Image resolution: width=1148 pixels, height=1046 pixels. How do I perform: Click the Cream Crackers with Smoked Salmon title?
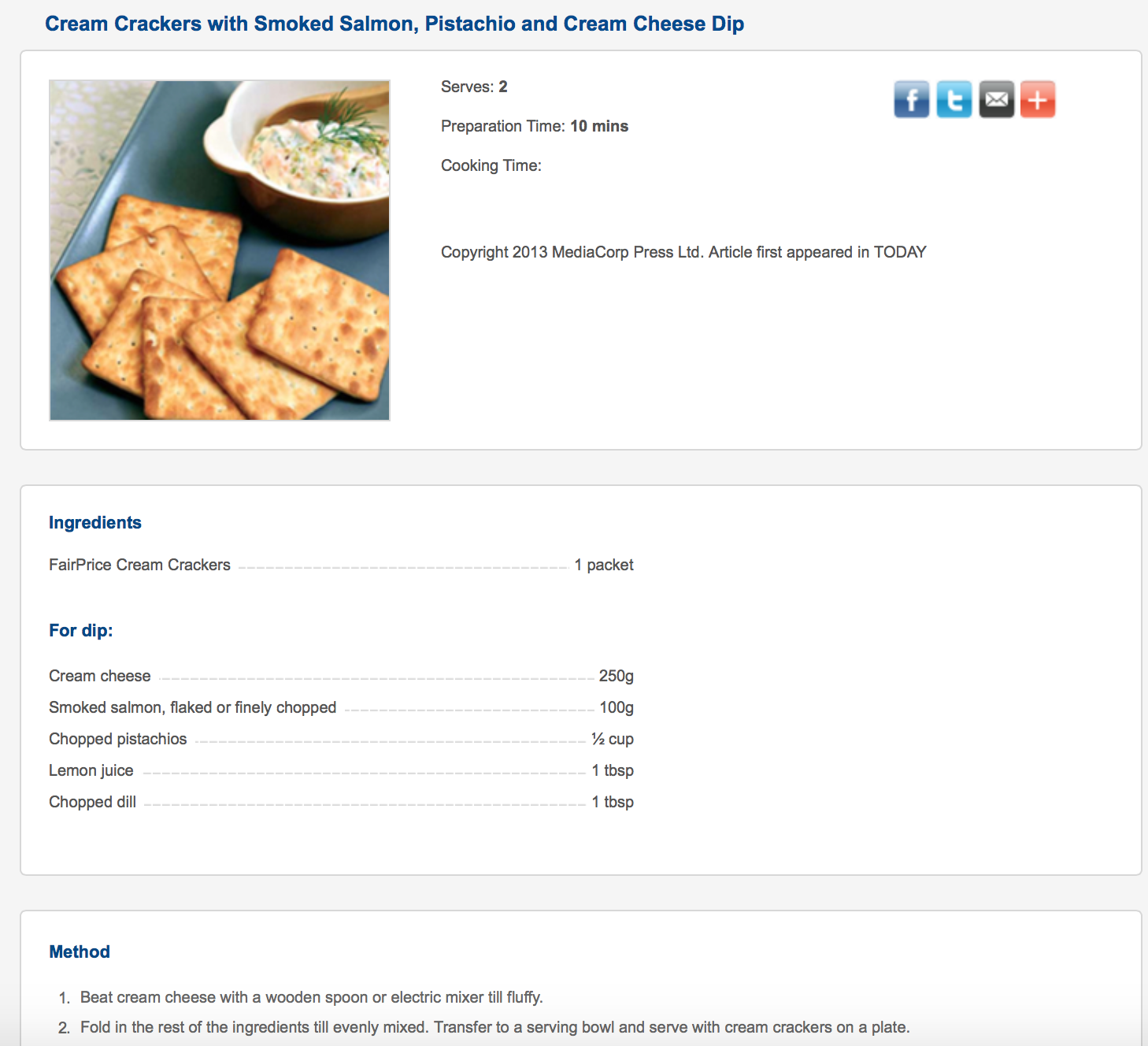[x=394, y=24]
